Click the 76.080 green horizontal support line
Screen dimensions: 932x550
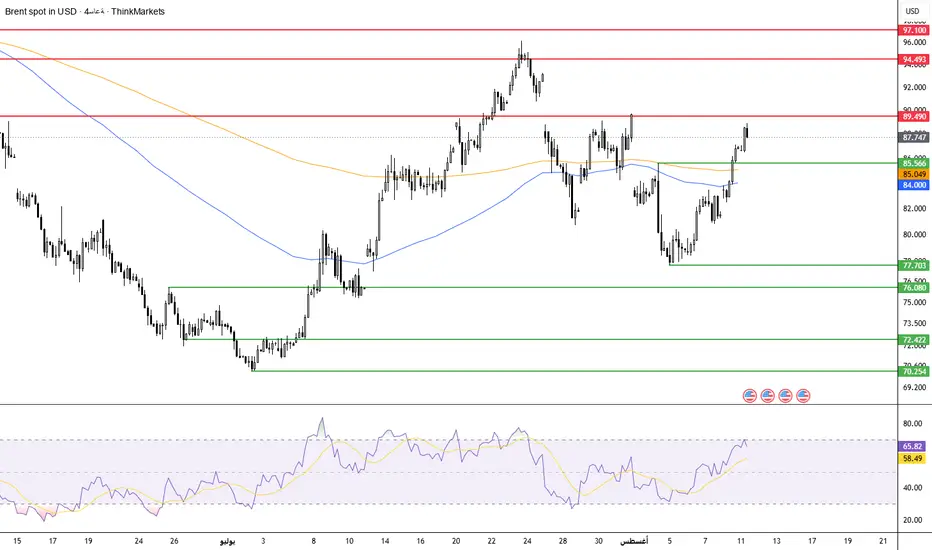(x=533, y=287)
